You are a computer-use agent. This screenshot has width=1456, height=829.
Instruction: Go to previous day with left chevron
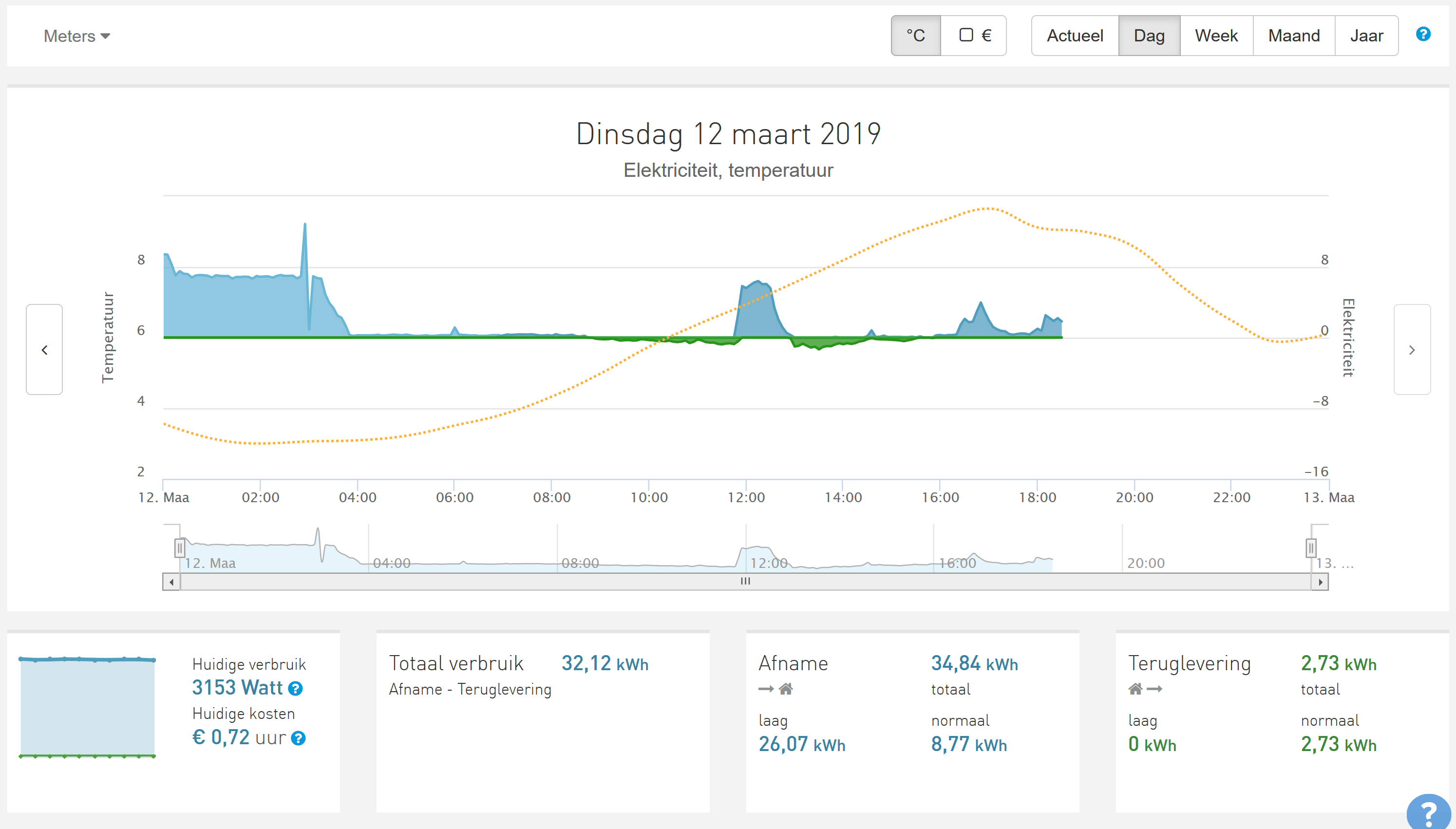tap(44, 350)
